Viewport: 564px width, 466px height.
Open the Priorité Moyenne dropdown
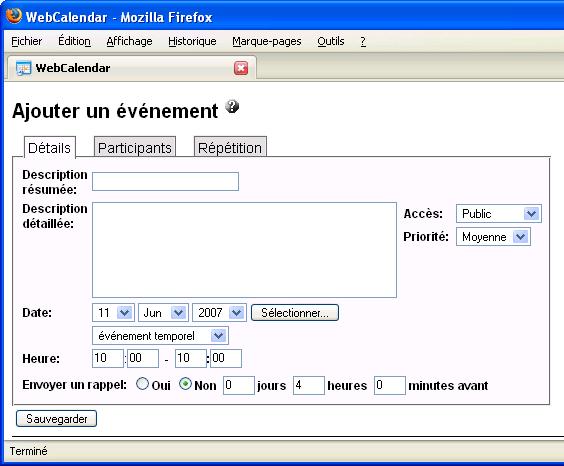tap(493, 237)
